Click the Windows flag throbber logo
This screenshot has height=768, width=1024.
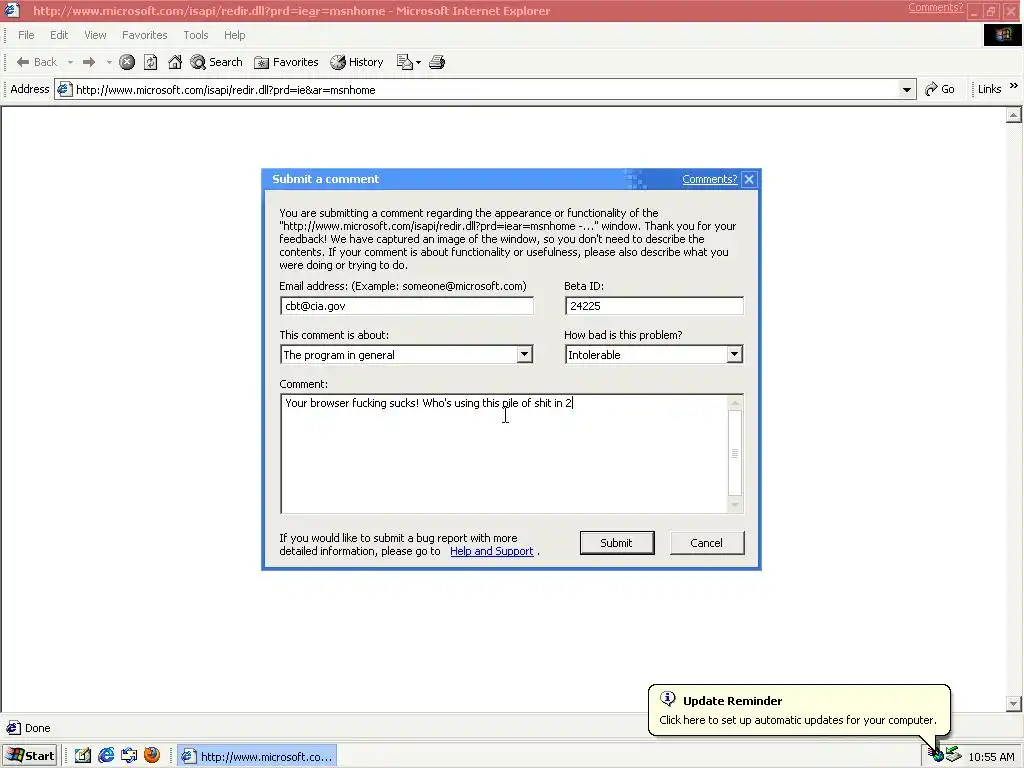1002,35
